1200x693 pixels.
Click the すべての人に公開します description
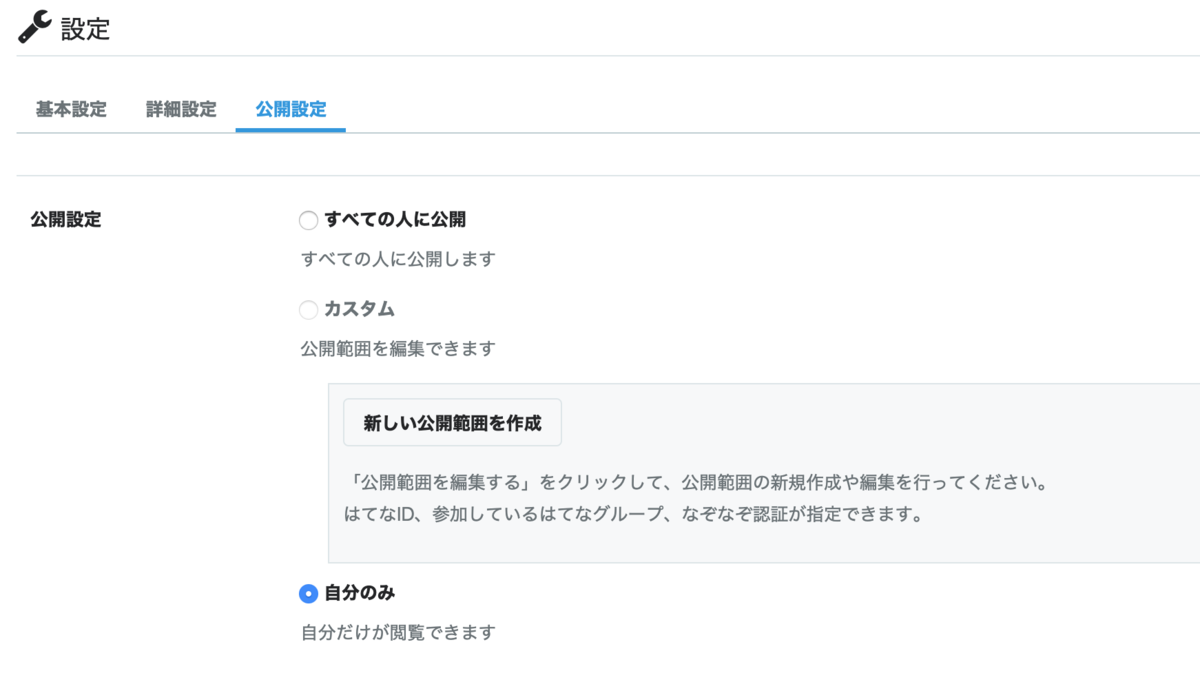400,259
